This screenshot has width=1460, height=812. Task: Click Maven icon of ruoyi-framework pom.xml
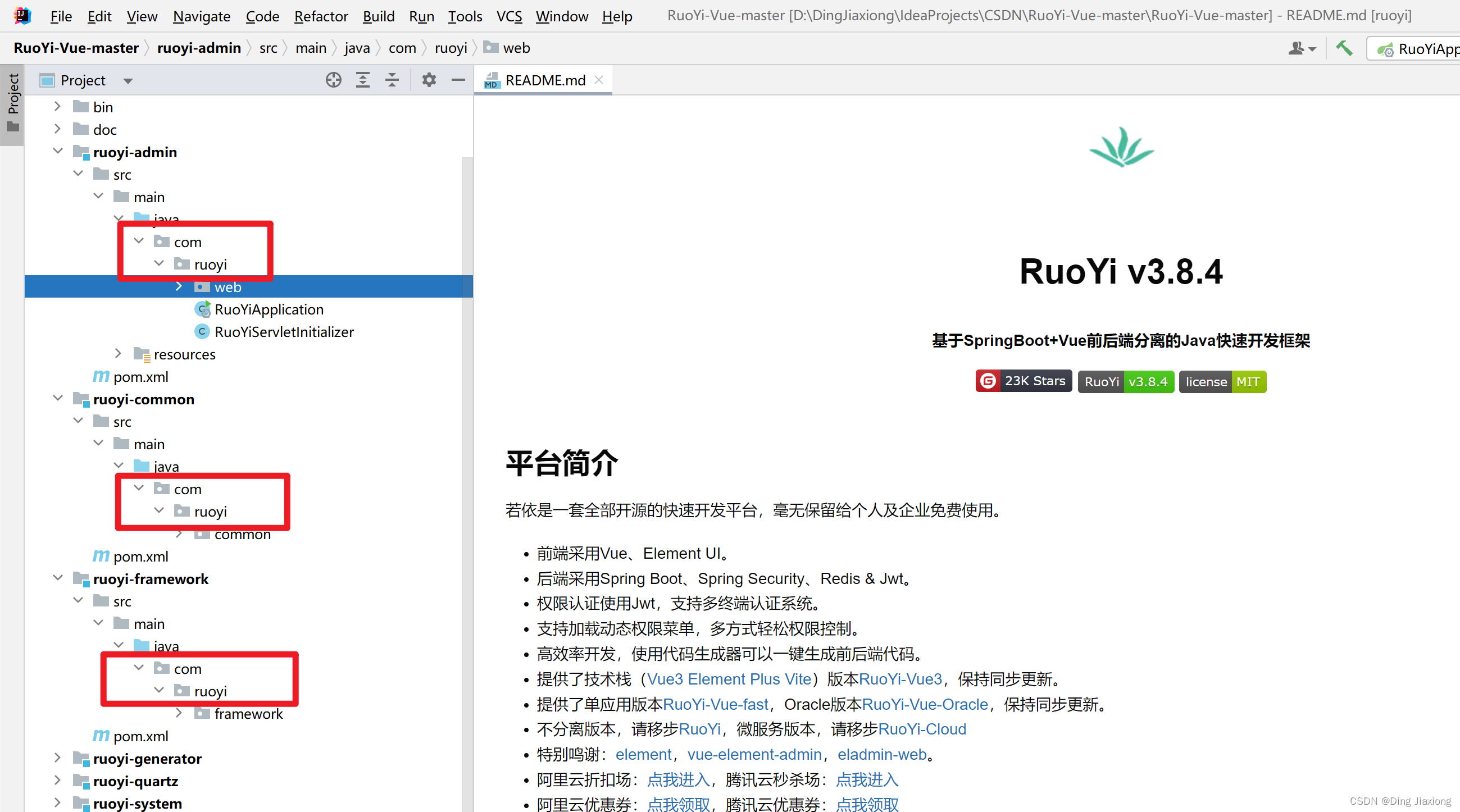pos(101,736)
